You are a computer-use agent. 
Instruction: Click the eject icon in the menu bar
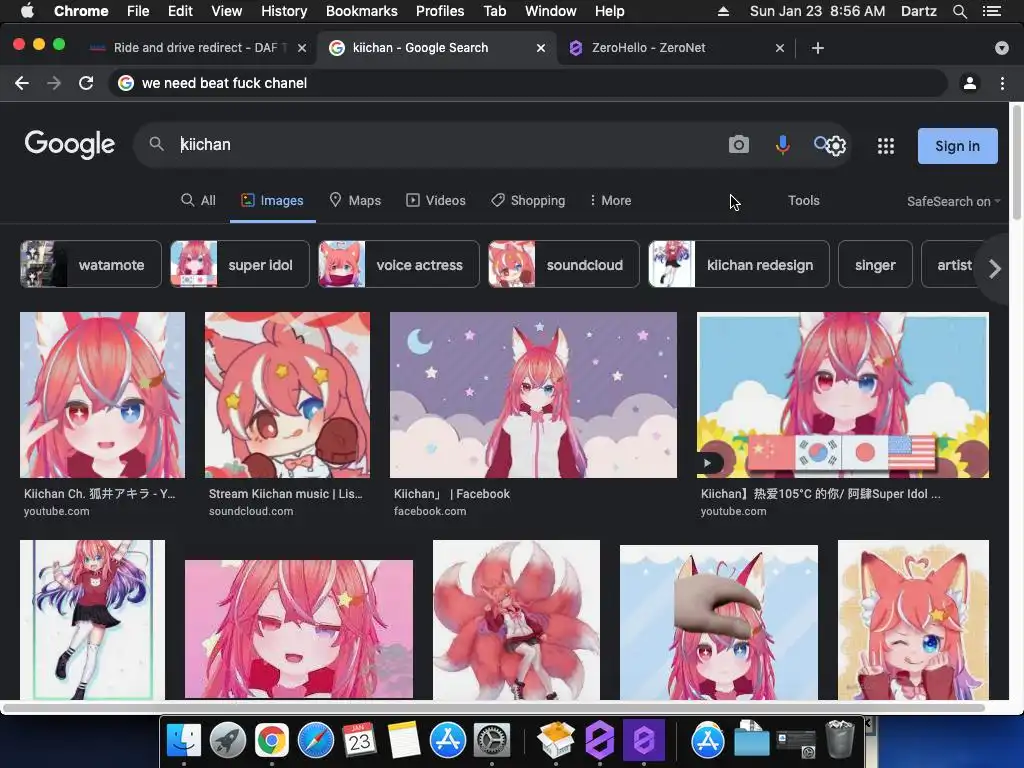(723, 11)
